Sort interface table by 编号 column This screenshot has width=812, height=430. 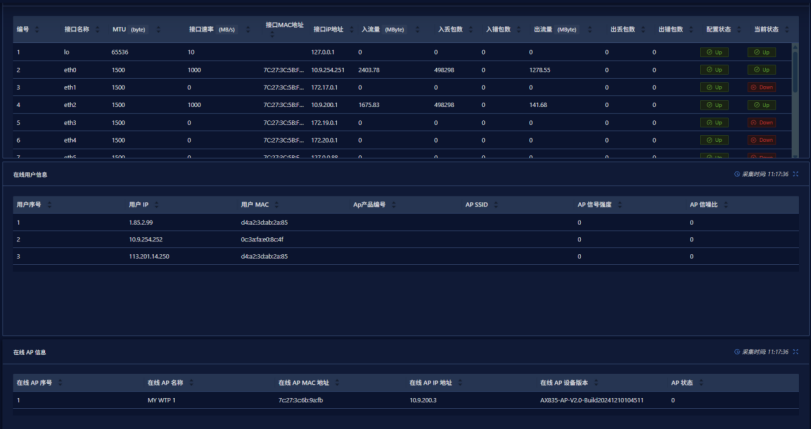pyautogui.click(x=38, y=29)
